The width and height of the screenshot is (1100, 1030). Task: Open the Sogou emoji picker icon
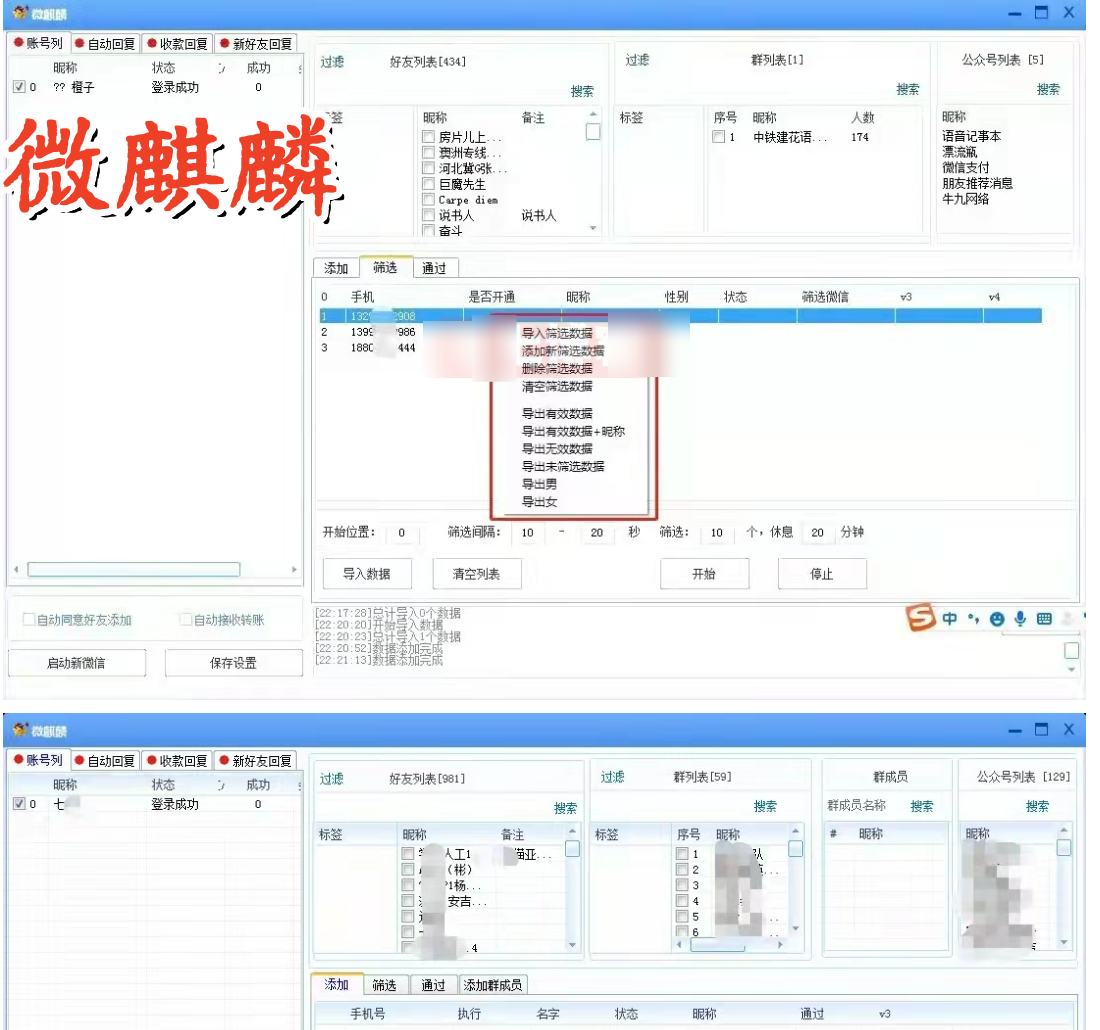coord(998,620)
